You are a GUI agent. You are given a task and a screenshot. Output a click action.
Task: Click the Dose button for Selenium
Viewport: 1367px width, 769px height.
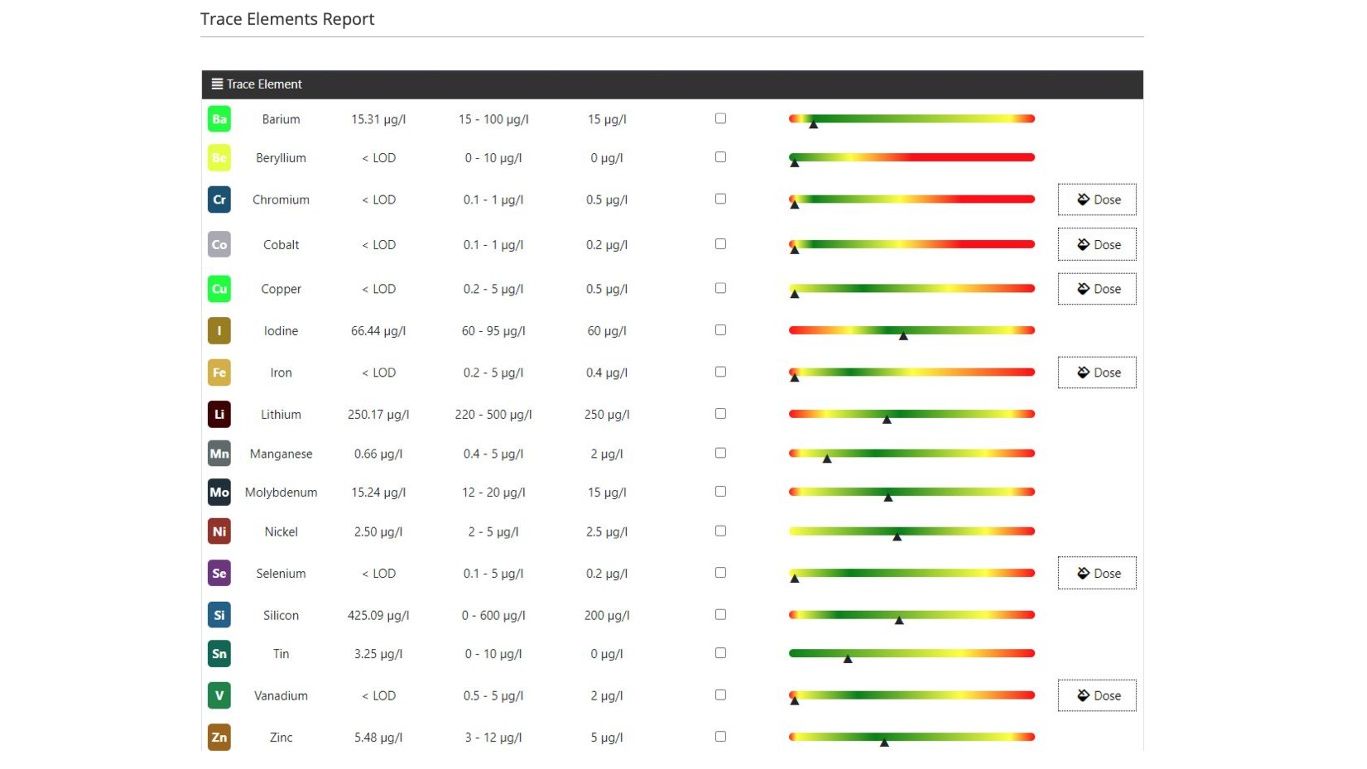point(1097,573)
